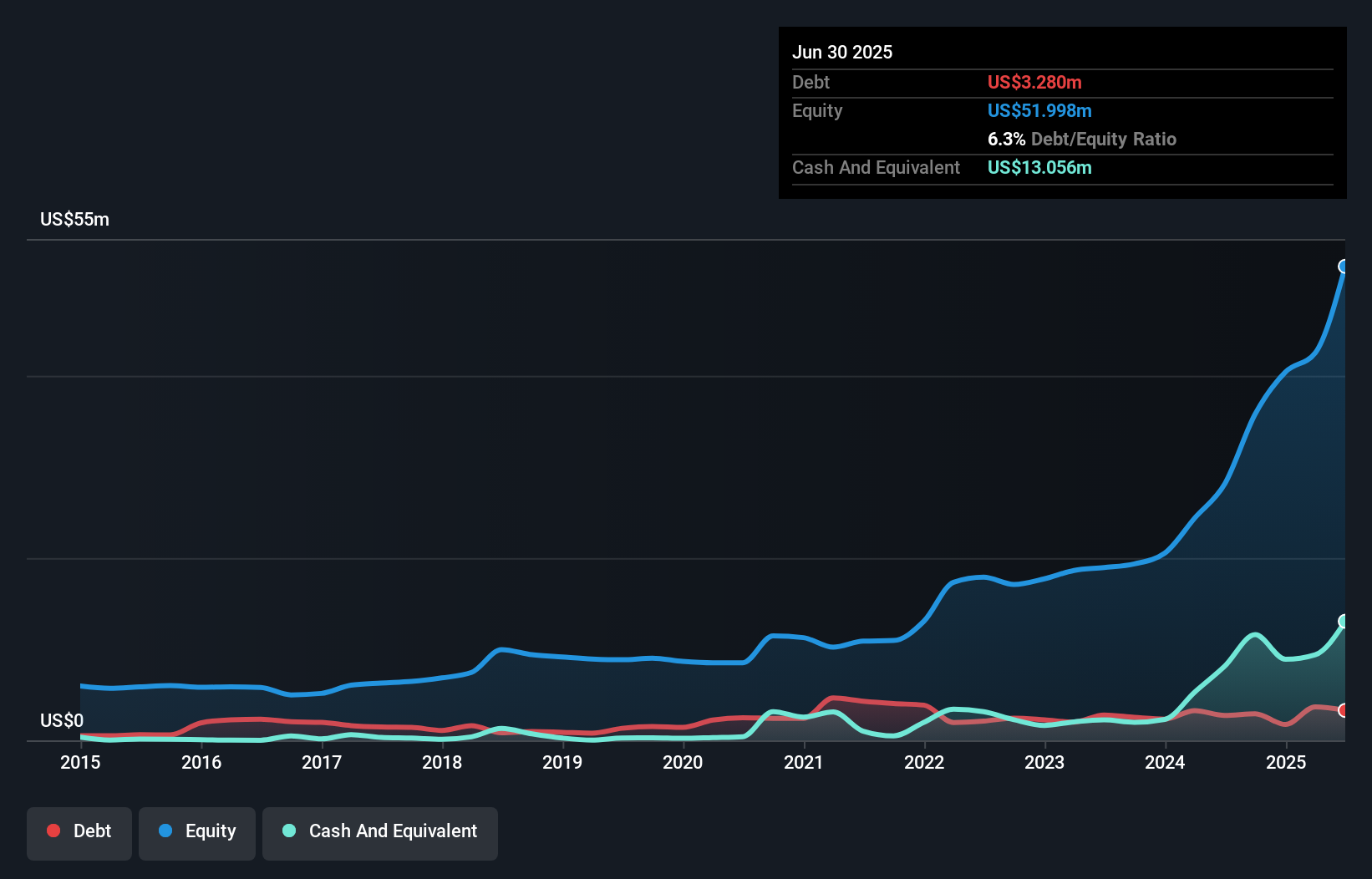Click the blue Equity legend dot

[165, 831]
